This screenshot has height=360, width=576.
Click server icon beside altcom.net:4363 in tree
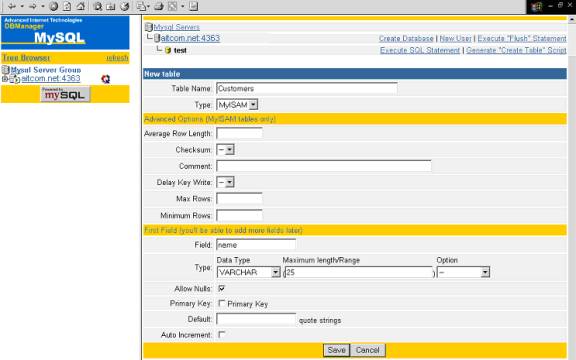pyautogui.click(x=14, y=79)
